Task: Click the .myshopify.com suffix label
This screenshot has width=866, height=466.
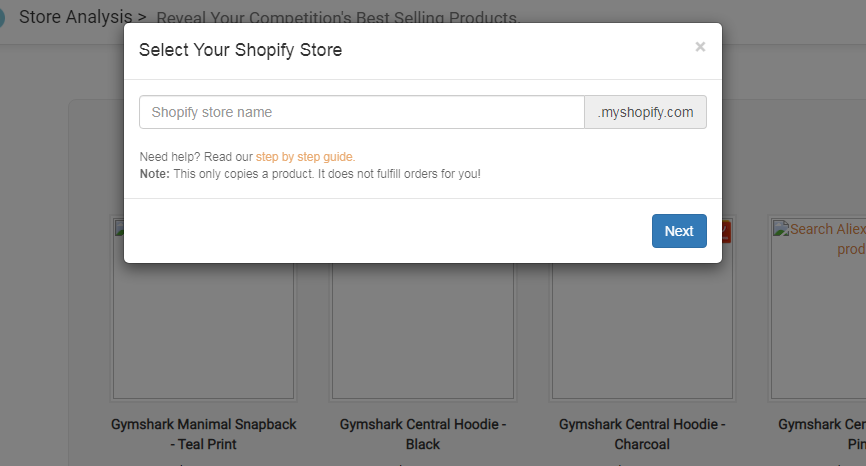Action: [645, 112]
